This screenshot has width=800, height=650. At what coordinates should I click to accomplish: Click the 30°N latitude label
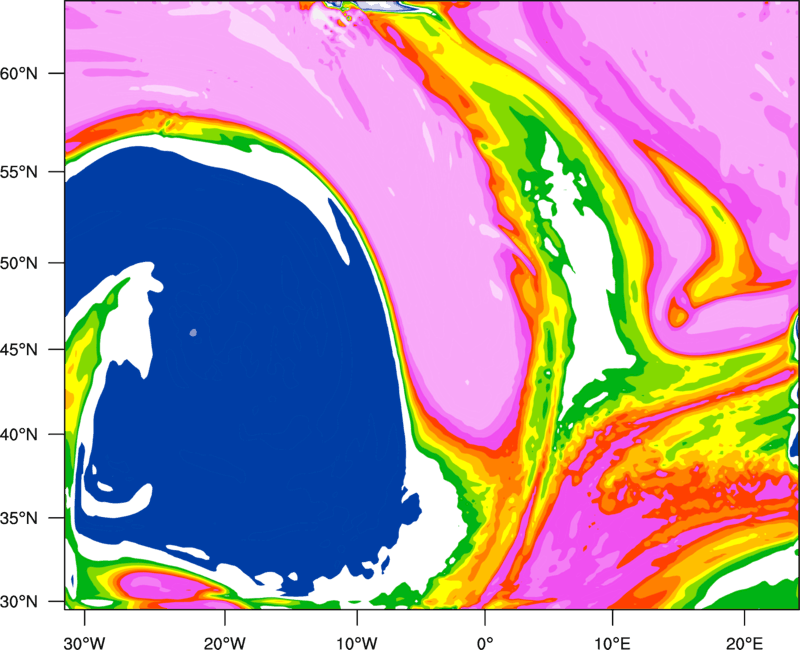point(19,602)
